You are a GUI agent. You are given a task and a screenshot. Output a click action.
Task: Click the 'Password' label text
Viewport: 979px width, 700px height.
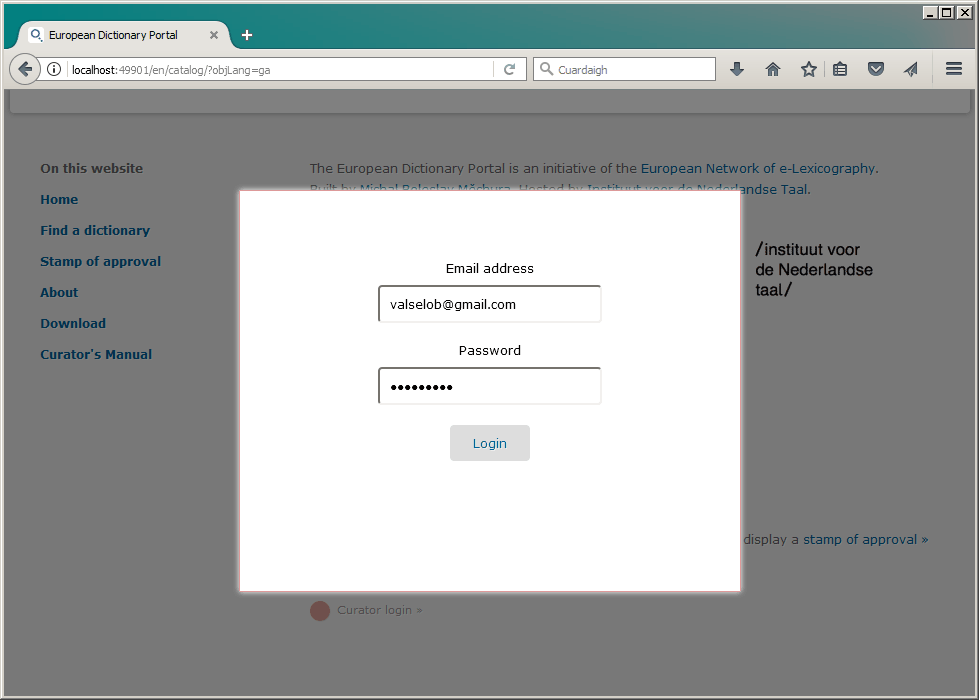(490, 351)
